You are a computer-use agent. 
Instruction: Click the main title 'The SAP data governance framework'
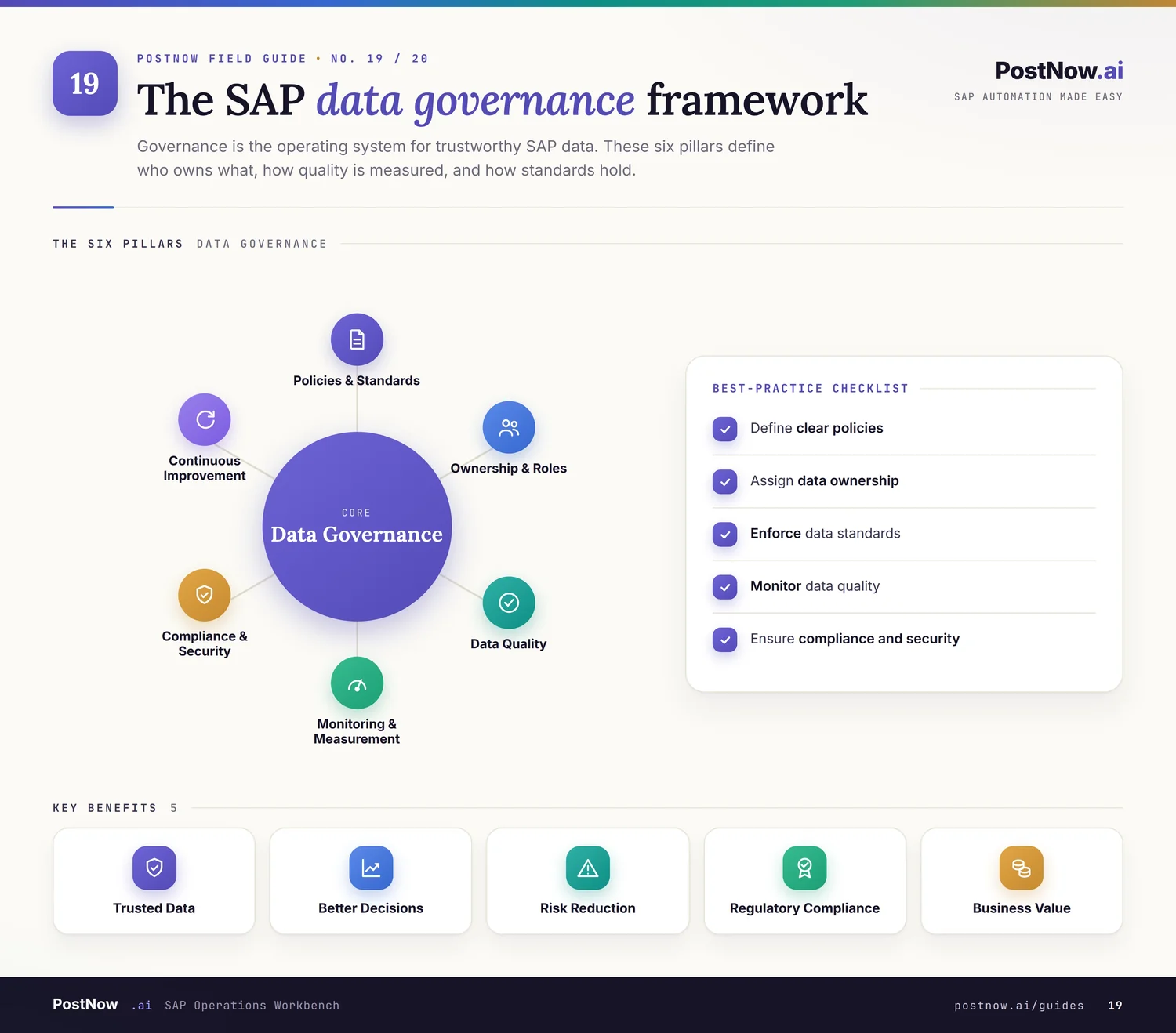pyautogui.click(x=503, y=101)
